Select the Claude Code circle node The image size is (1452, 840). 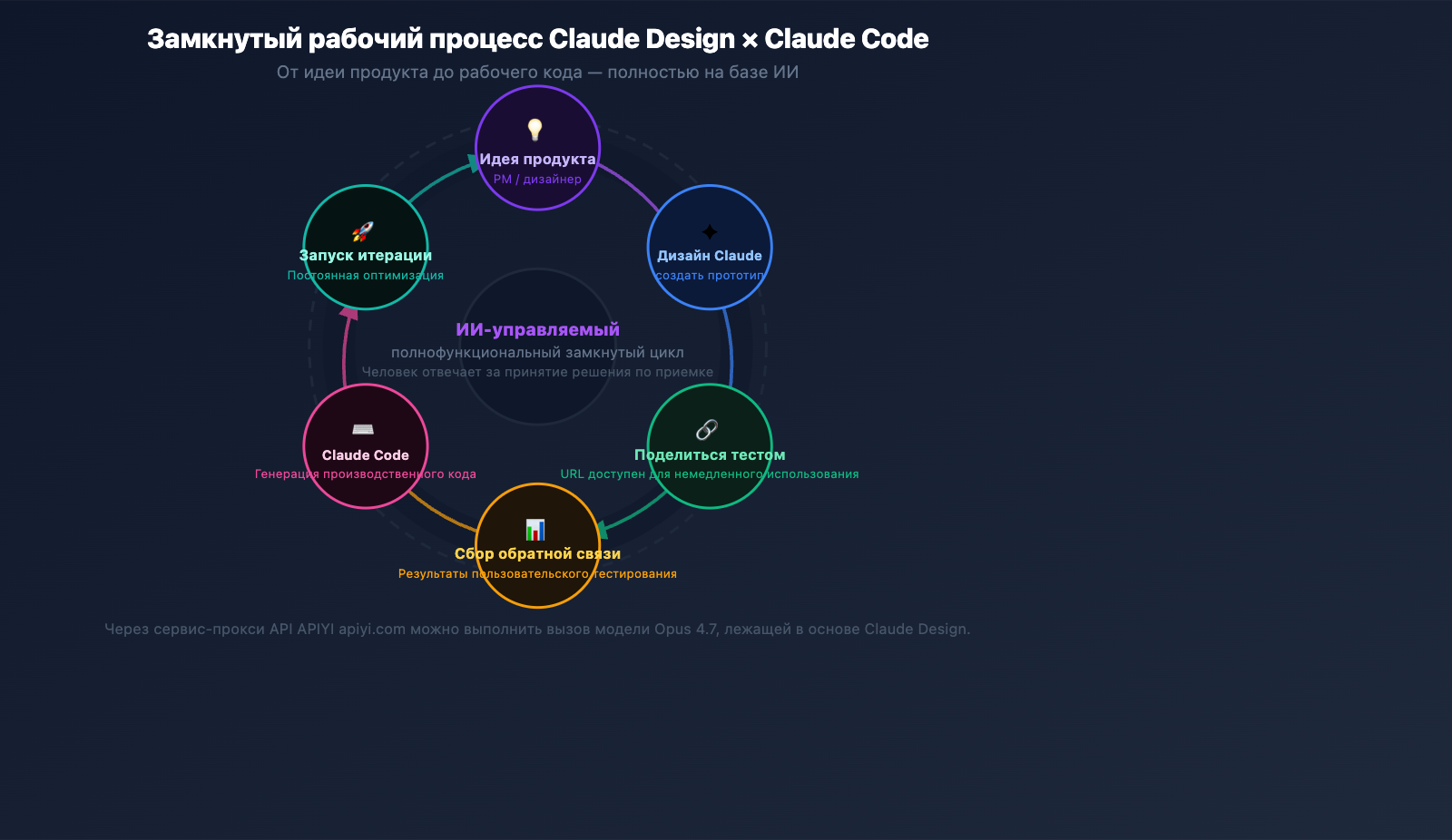(366, 446)
